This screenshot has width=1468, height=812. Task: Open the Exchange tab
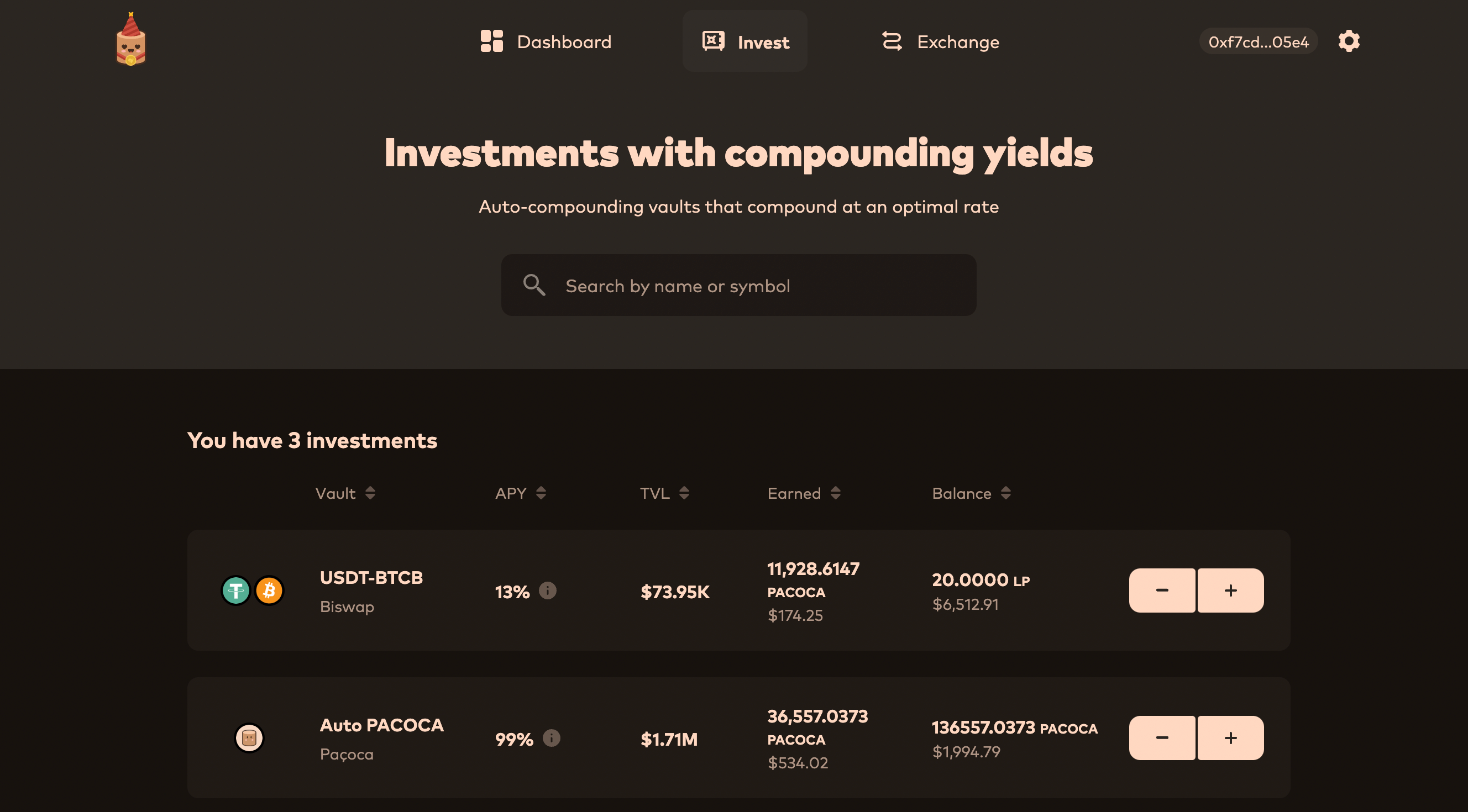click(x=940, y=41)
